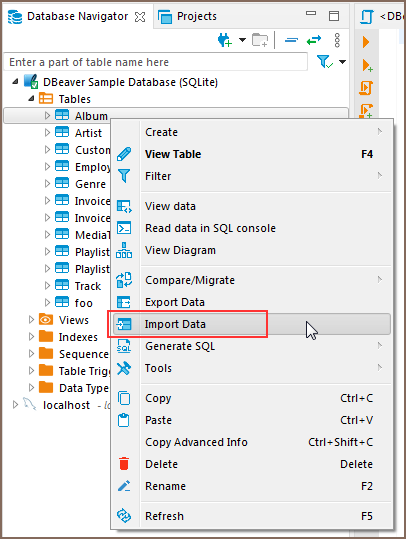Open the navigator View Menu dots icon

pyautogui.click(x=337, y=40)
